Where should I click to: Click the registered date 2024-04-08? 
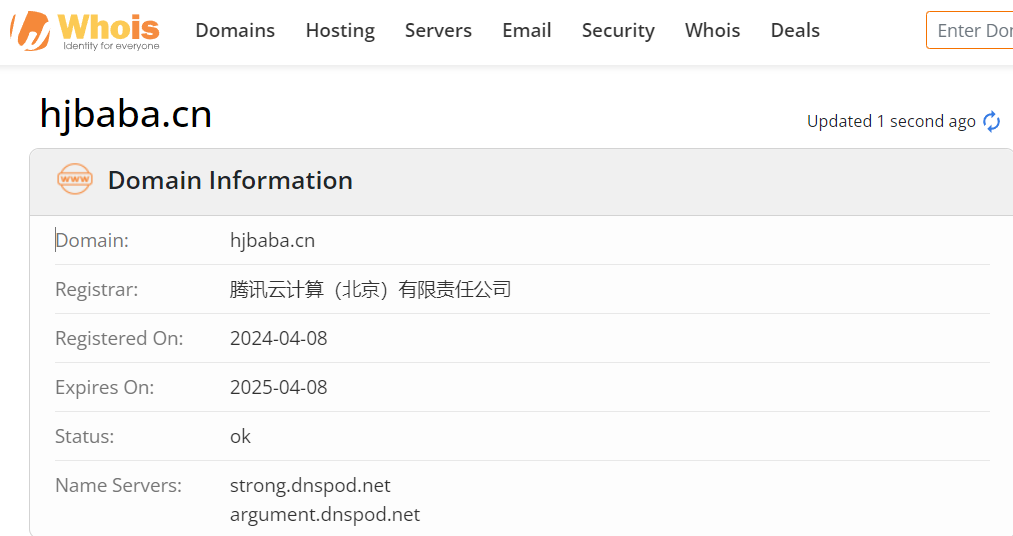click(x=278, y=338)
